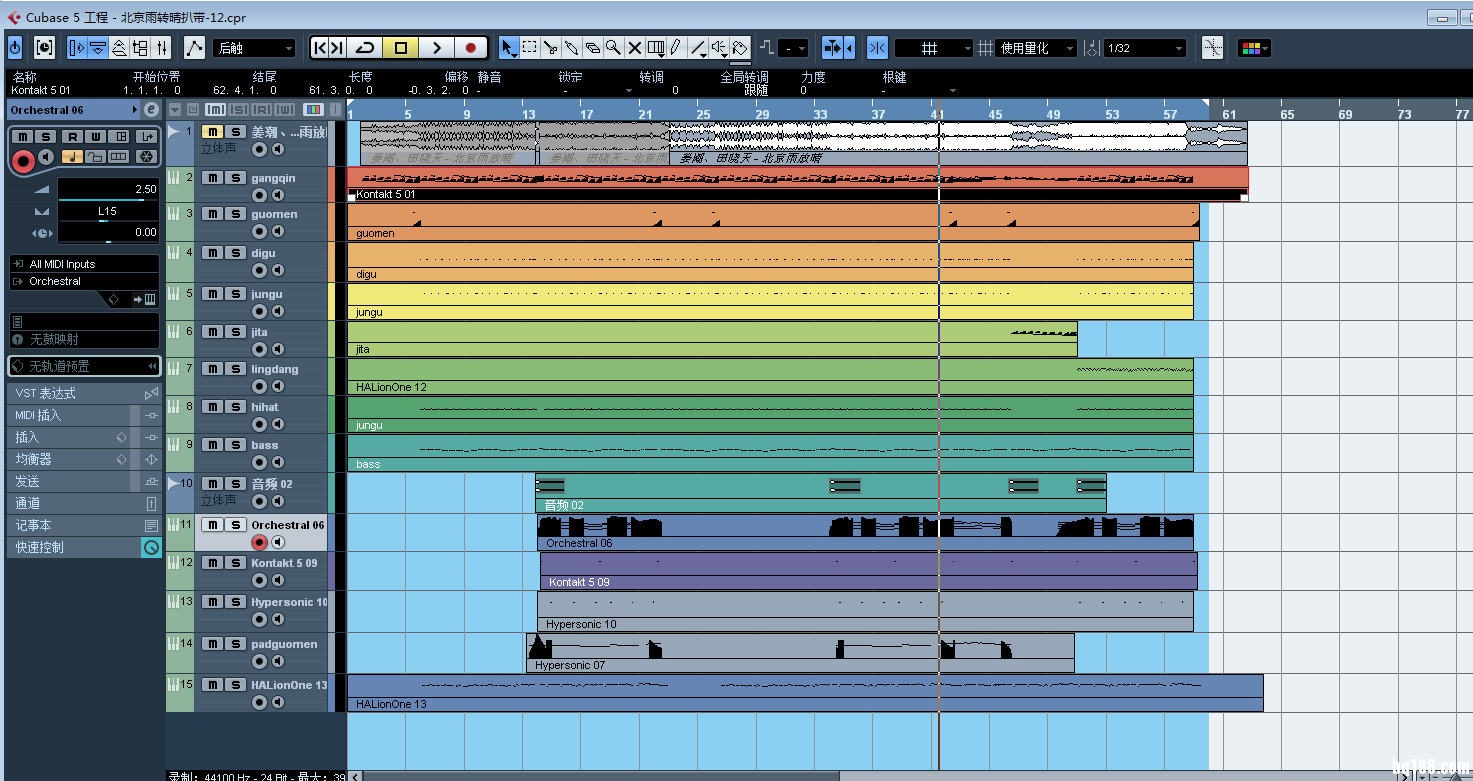The image size is (1473, 781).
Task: Disable record on Orchestral 06 track
Action: click(259, 542)
